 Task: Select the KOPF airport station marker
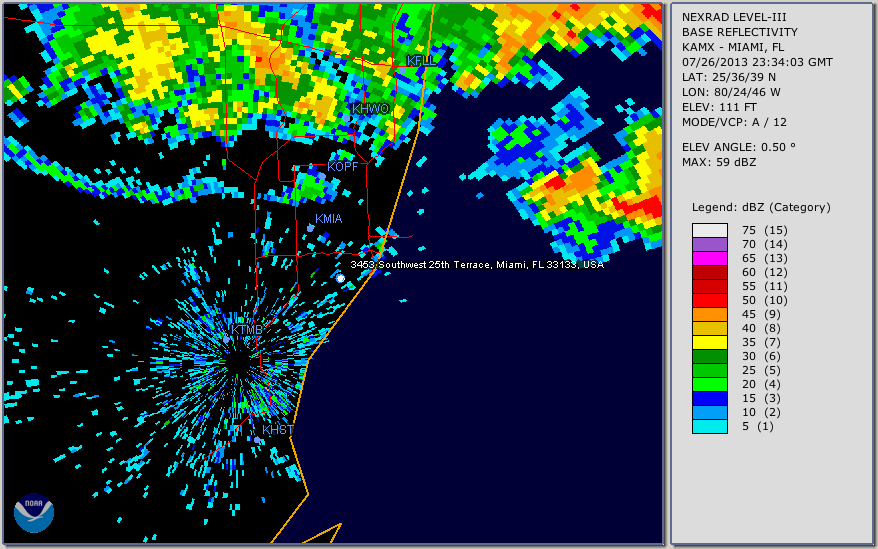[x=322, y=176]
